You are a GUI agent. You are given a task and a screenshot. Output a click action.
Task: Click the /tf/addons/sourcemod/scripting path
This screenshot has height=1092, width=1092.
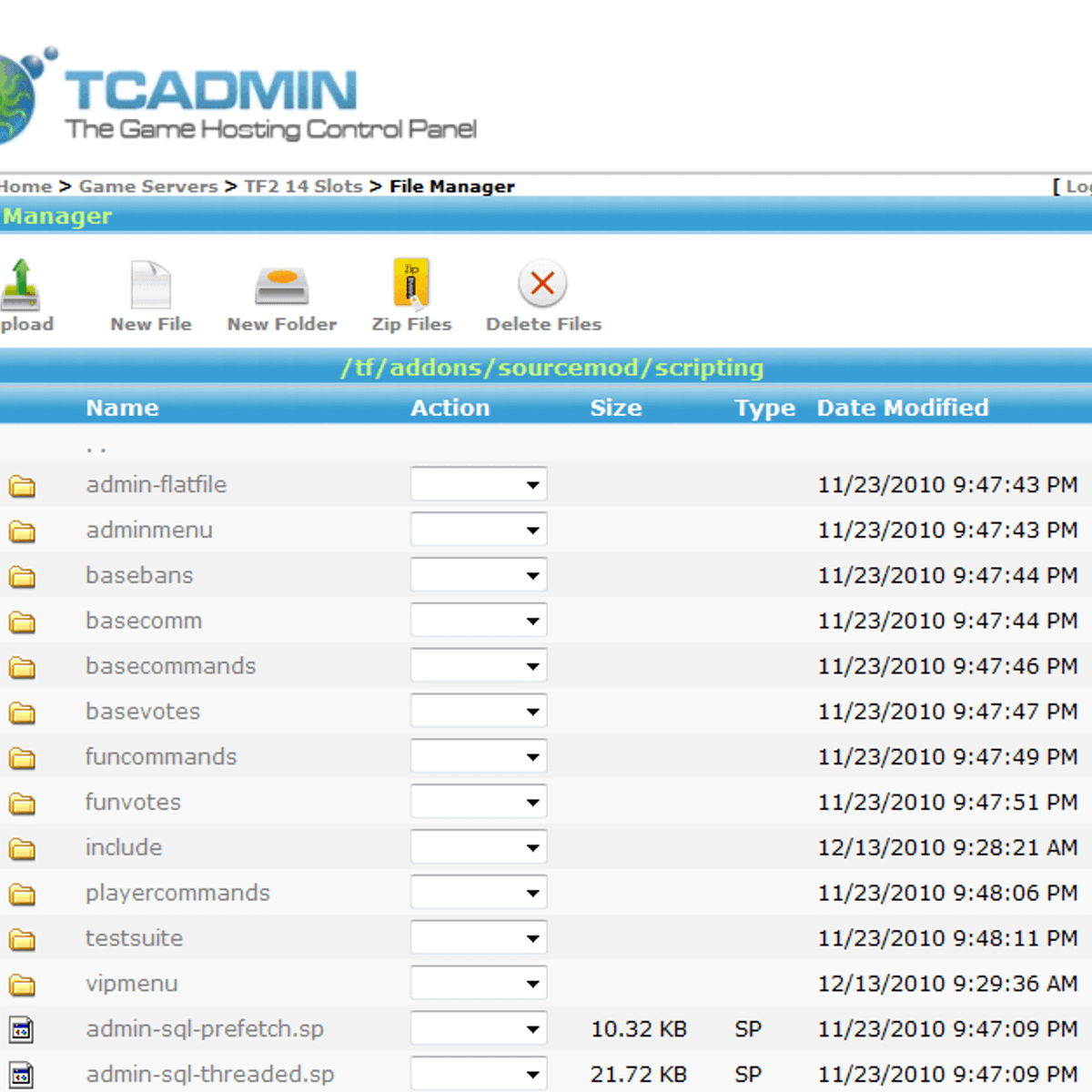pyautogui.click(x=551, y=368)
